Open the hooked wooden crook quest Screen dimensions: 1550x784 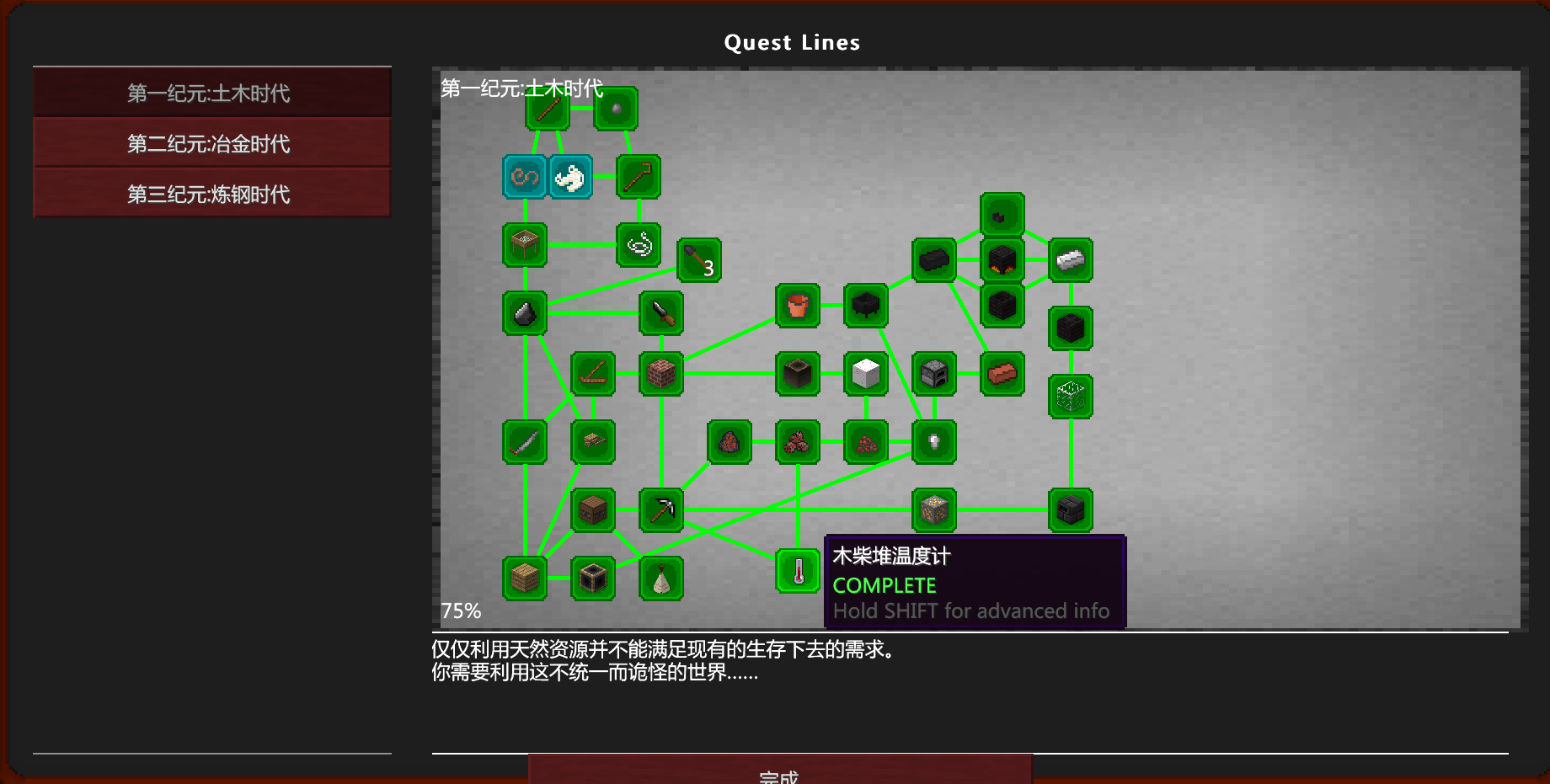(x=639, y=177)
